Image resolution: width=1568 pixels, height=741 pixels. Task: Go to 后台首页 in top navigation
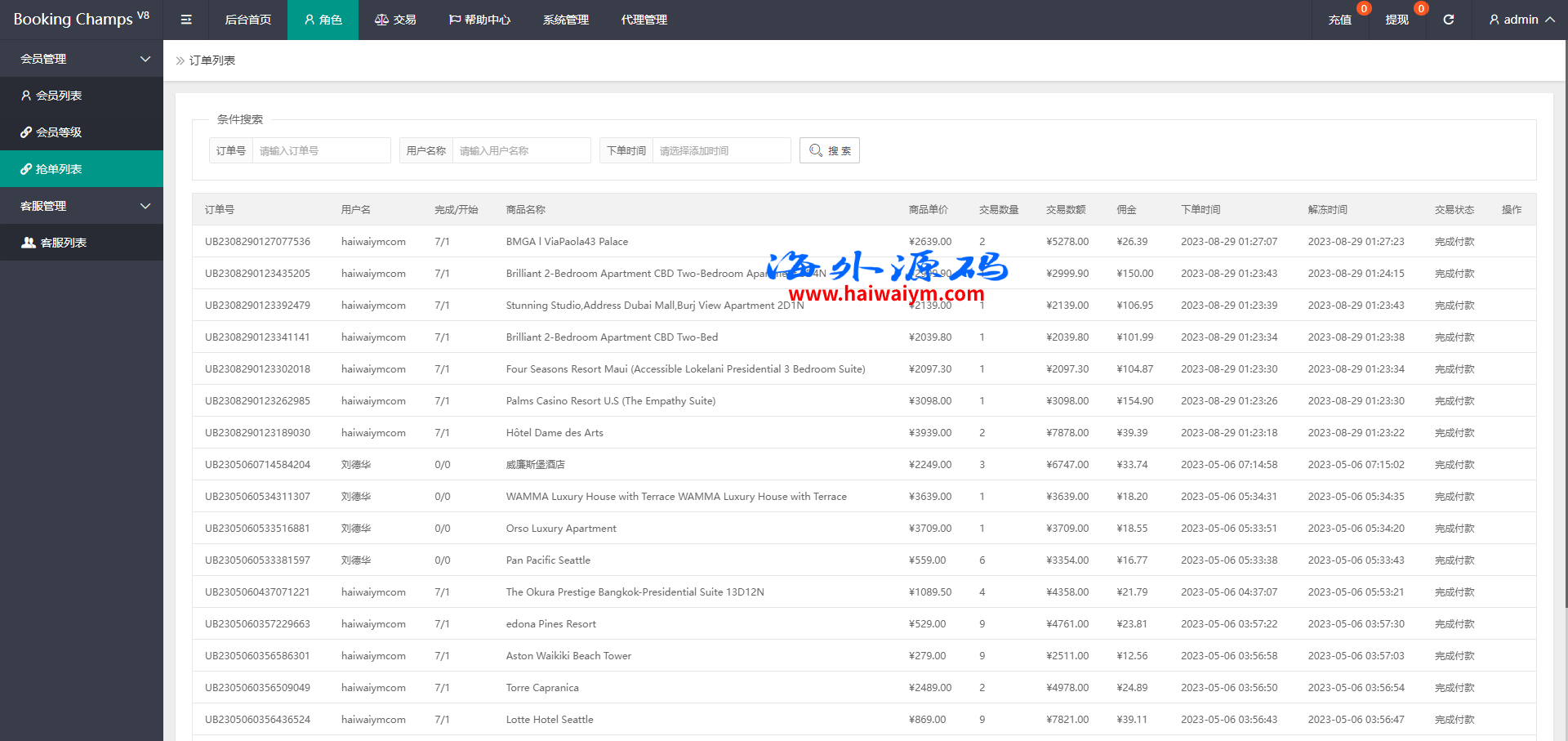click(x=247, y=20)
